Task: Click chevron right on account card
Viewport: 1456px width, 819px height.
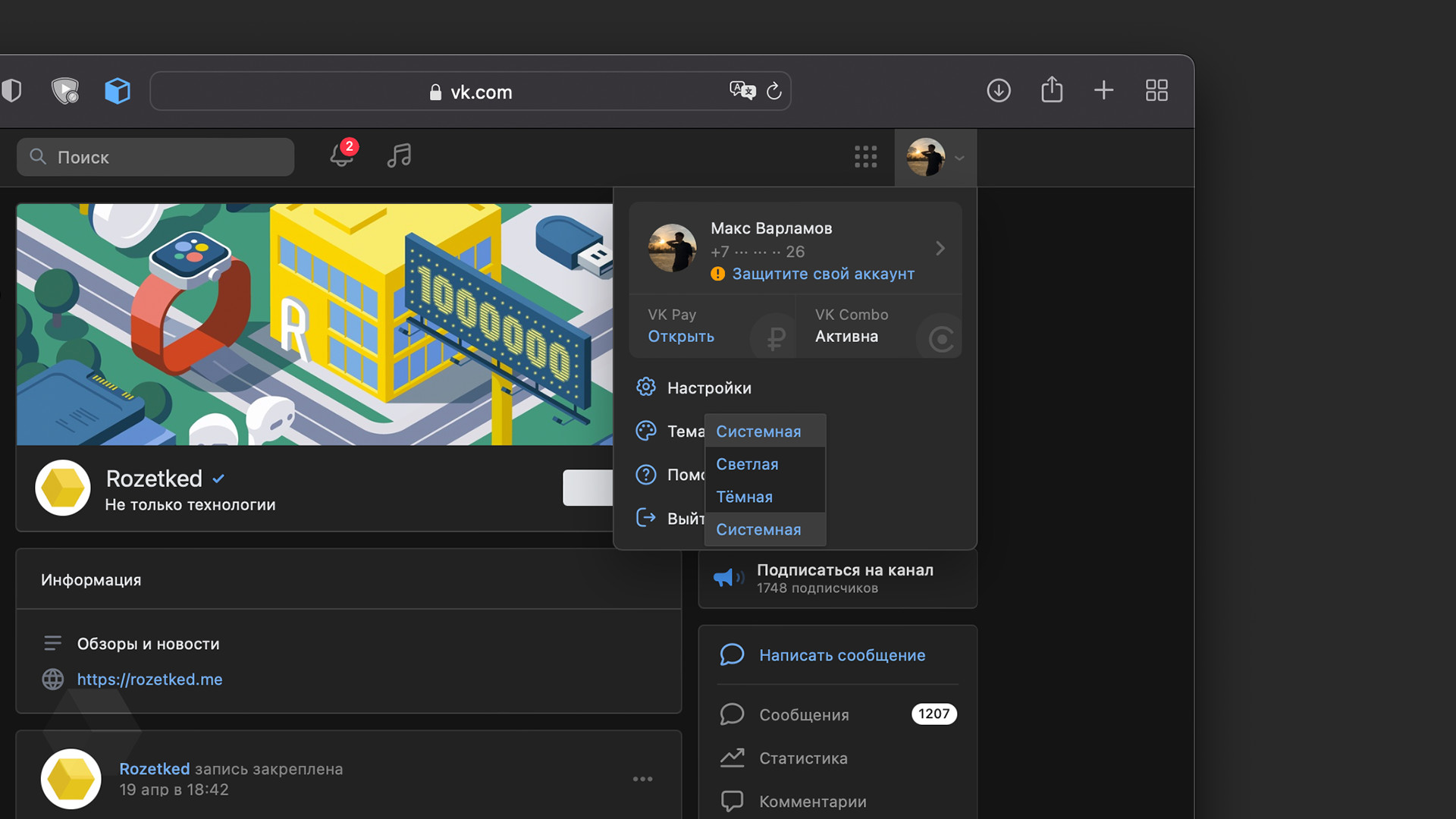Action: click(940, 249)
